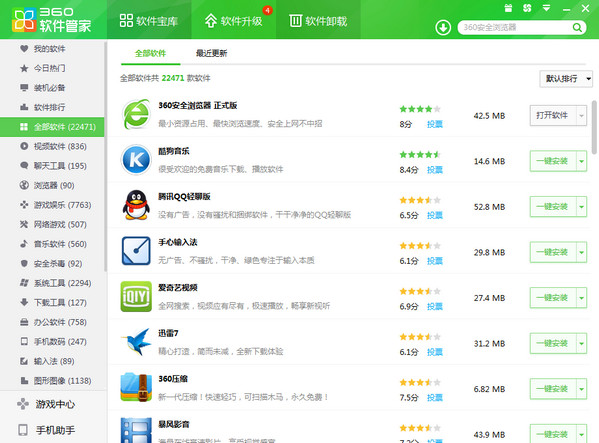599x443 pixels.
Task: Click the 爱奇艺视频 iQIYI icon
Action: click(136, 296)
